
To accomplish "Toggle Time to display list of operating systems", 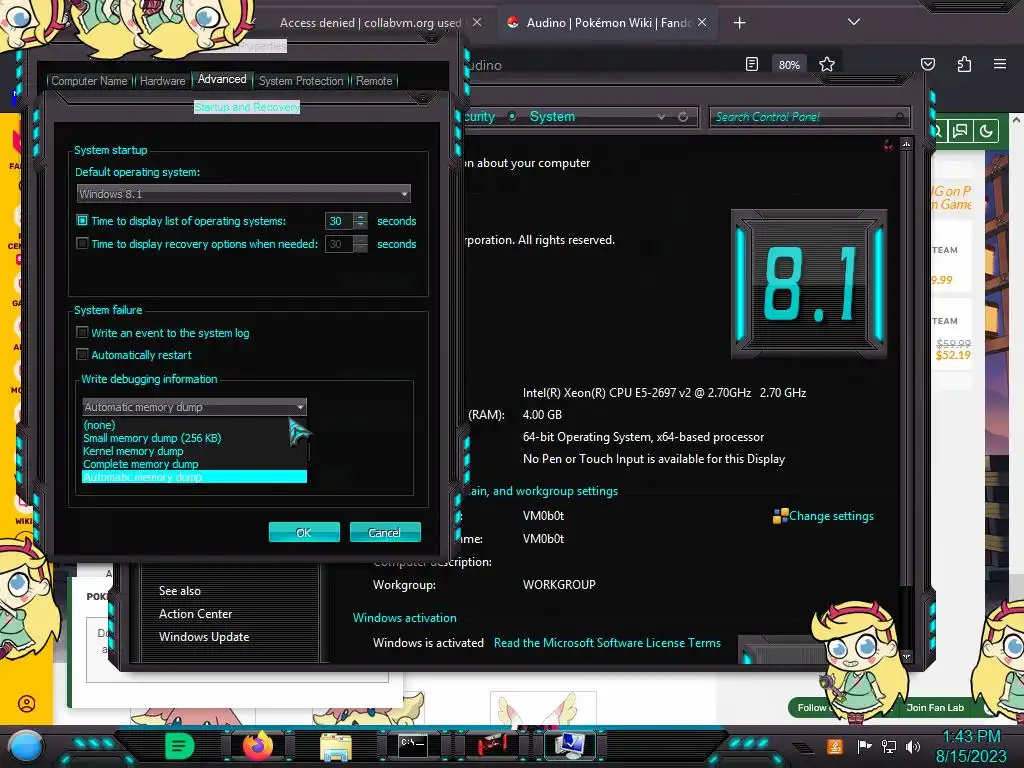I will pos(82,221).
